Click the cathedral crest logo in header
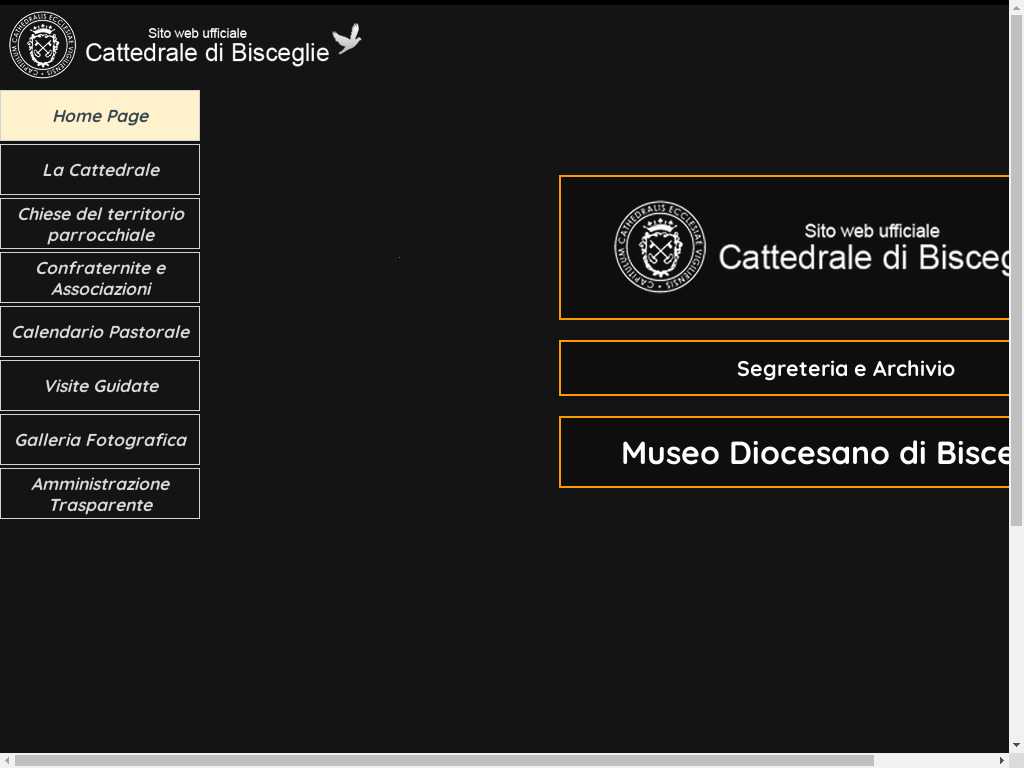This screenshot has height=768, width=1024. coord(42,45)
